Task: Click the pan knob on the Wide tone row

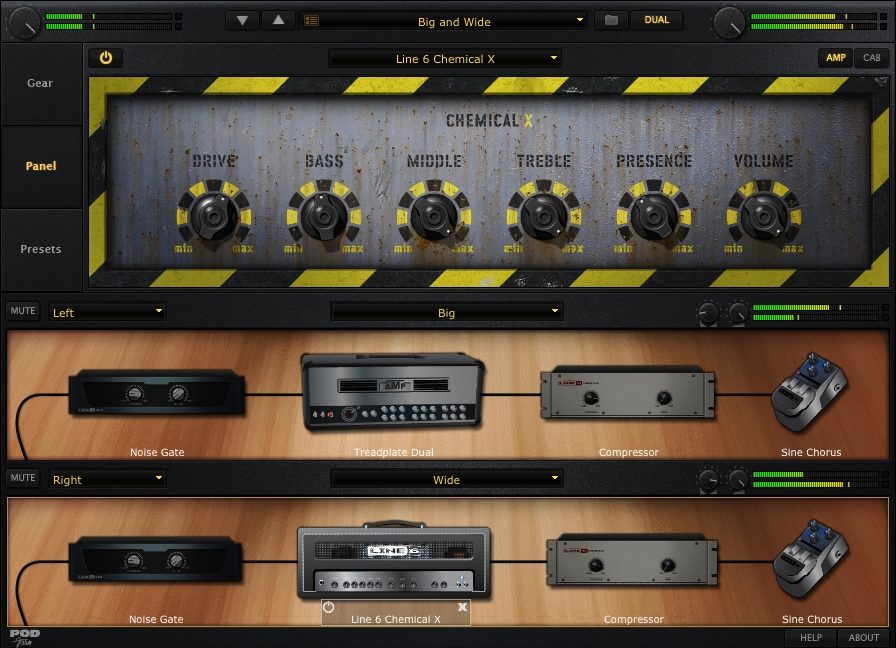Action: [x=708, y=480]
